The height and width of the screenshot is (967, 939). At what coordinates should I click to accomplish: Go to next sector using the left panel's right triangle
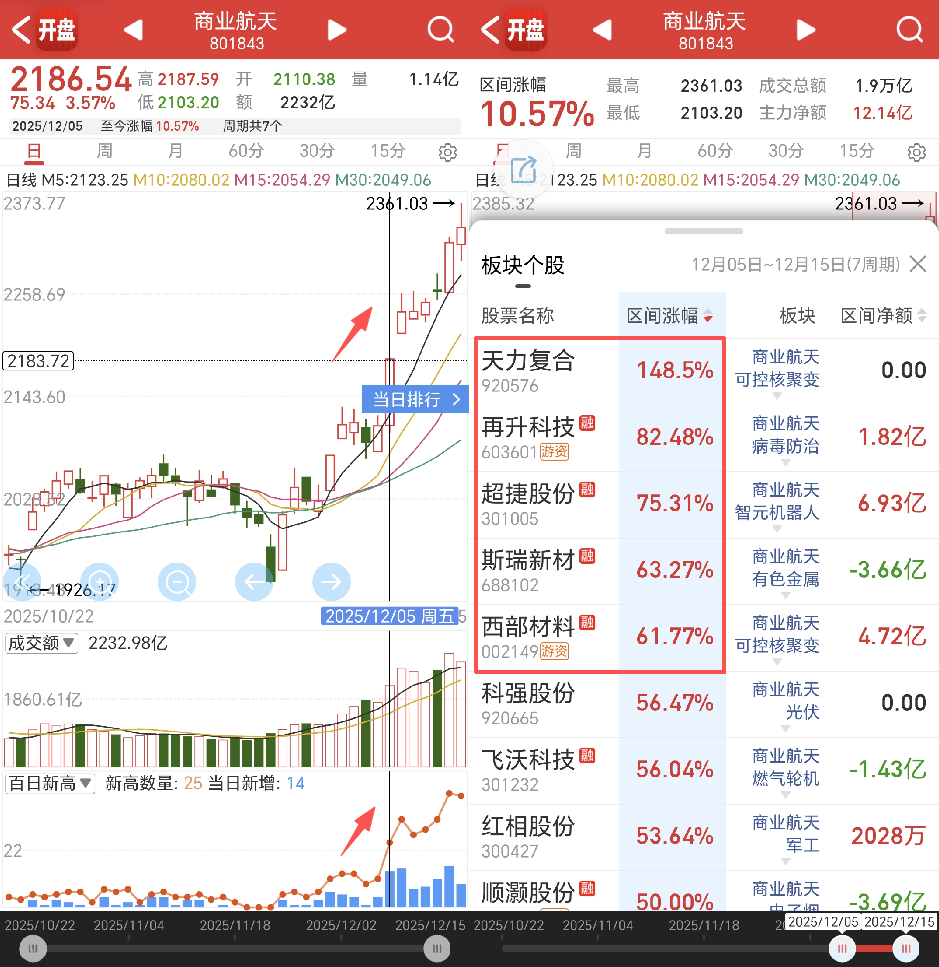[337, 30]
